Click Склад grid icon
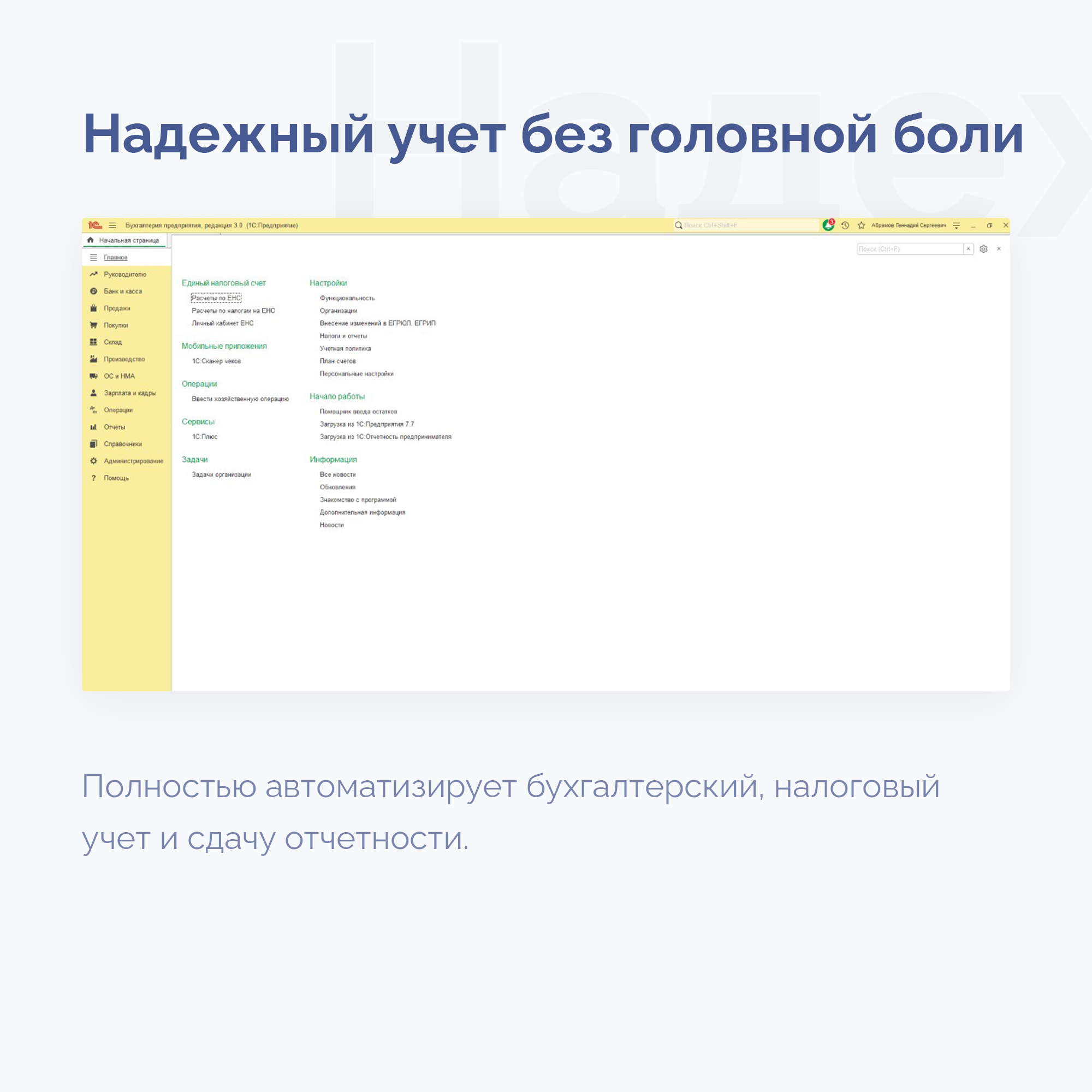This screenshot has width=1092, height=1092. (x=94, y=342)
